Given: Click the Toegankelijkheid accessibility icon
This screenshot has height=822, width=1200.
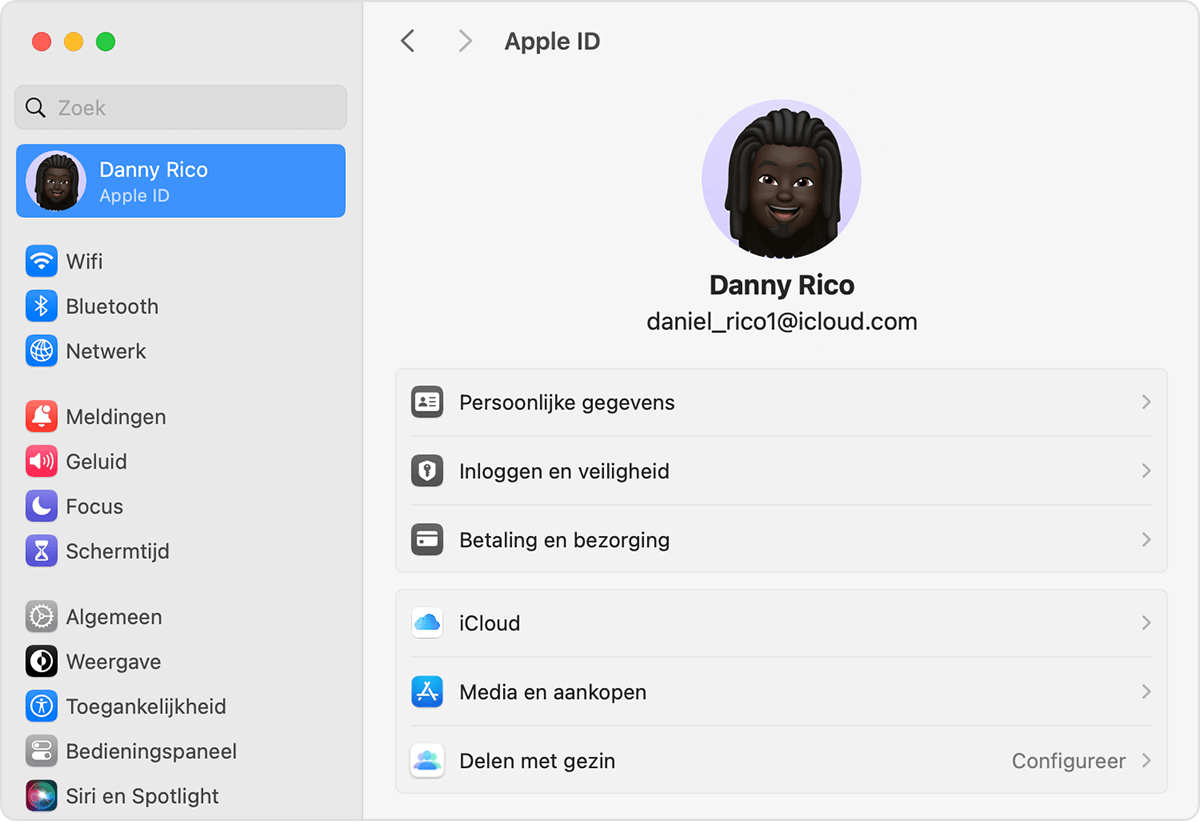Looking at the screenshot, I should click(41, 707).
